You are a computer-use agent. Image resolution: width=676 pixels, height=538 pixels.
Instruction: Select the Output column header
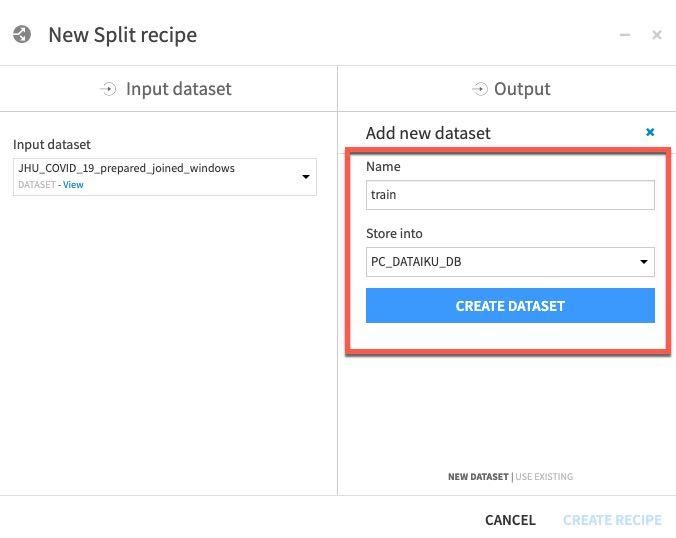click(x=522, y=89)
